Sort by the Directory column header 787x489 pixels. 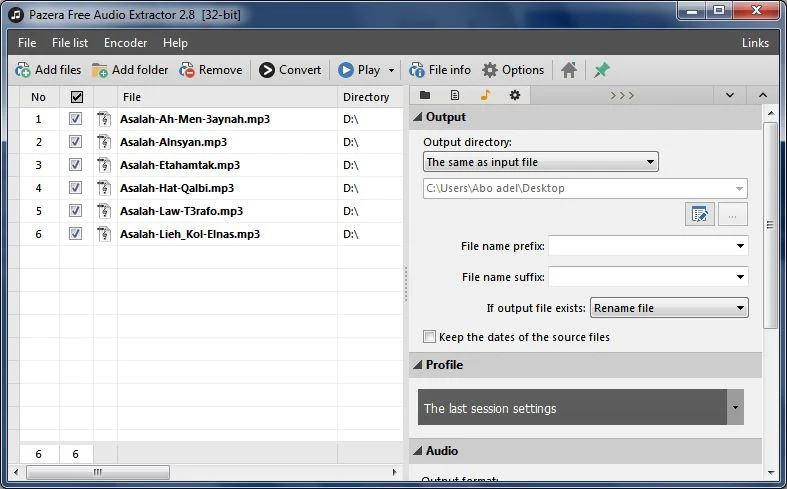[370, 97]
